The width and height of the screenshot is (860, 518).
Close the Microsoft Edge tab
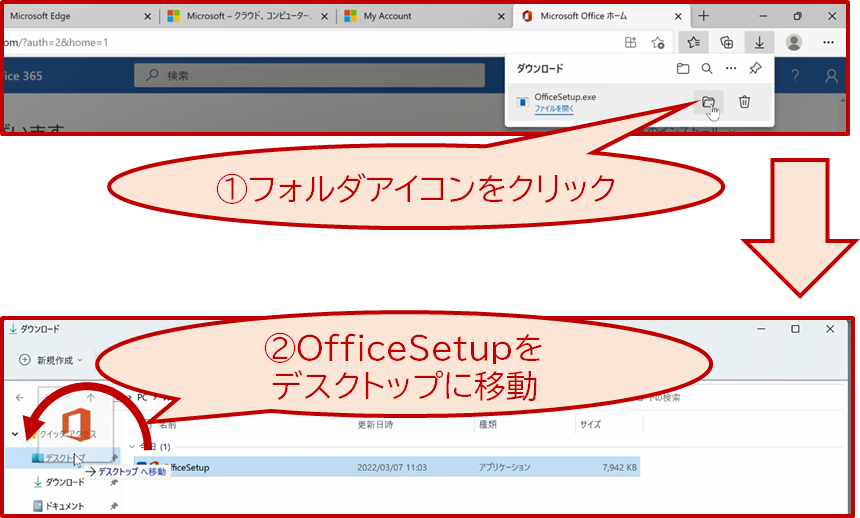147,16
